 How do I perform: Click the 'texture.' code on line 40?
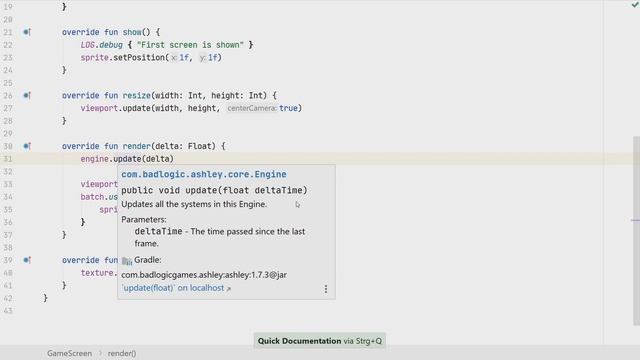(x=98, y=273)
